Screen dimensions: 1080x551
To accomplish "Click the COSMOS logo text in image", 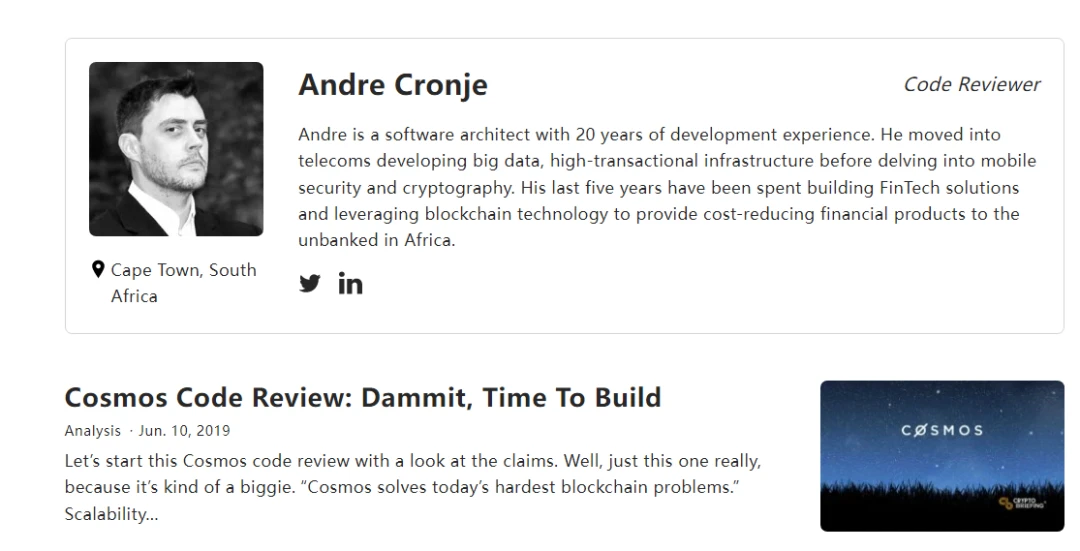I will pyautogui.click(x=942, y=430).
